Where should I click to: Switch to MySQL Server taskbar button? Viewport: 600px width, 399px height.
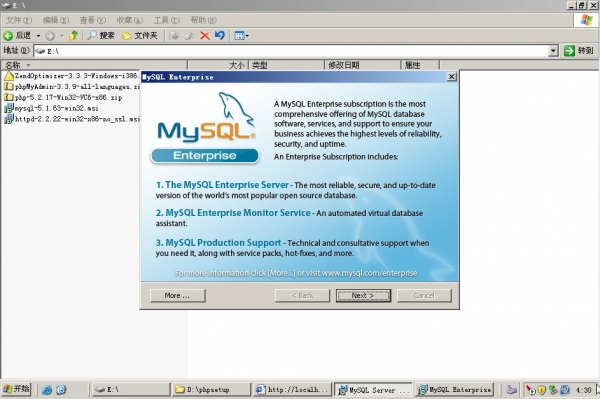373,389
